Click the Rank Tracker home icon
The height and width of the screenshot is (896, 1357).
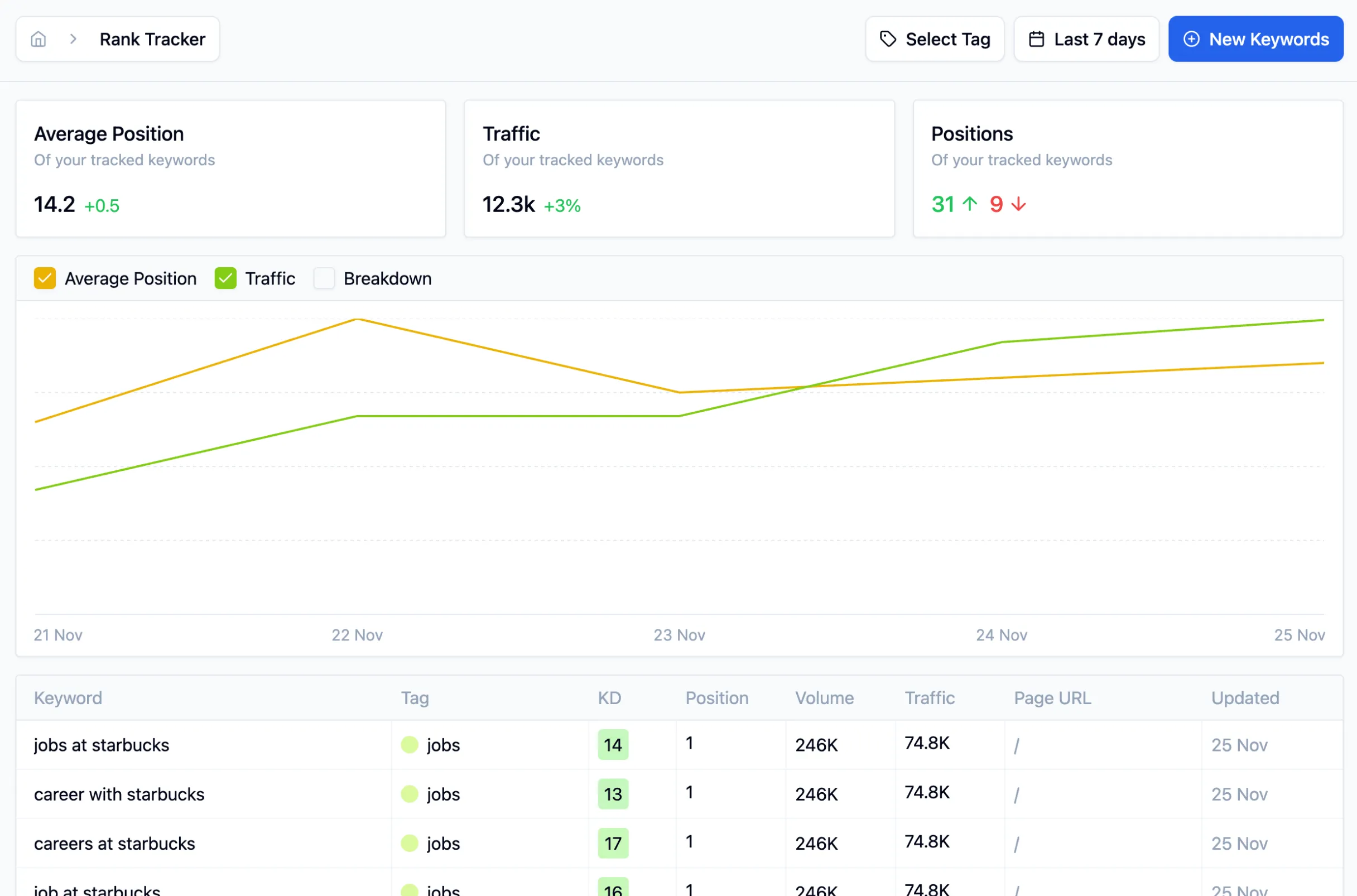(38, 39)
